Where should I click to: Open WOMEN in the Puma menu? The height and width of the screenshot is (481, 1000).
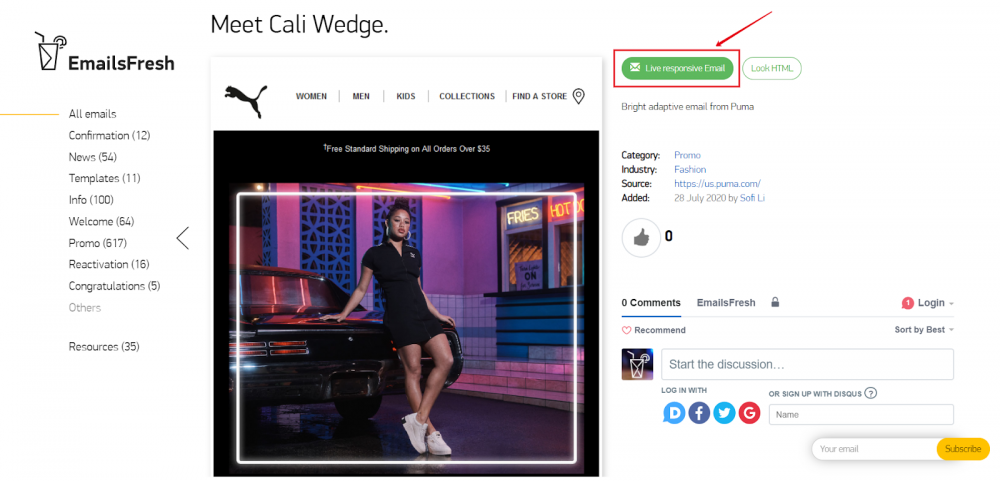(311, 96)
